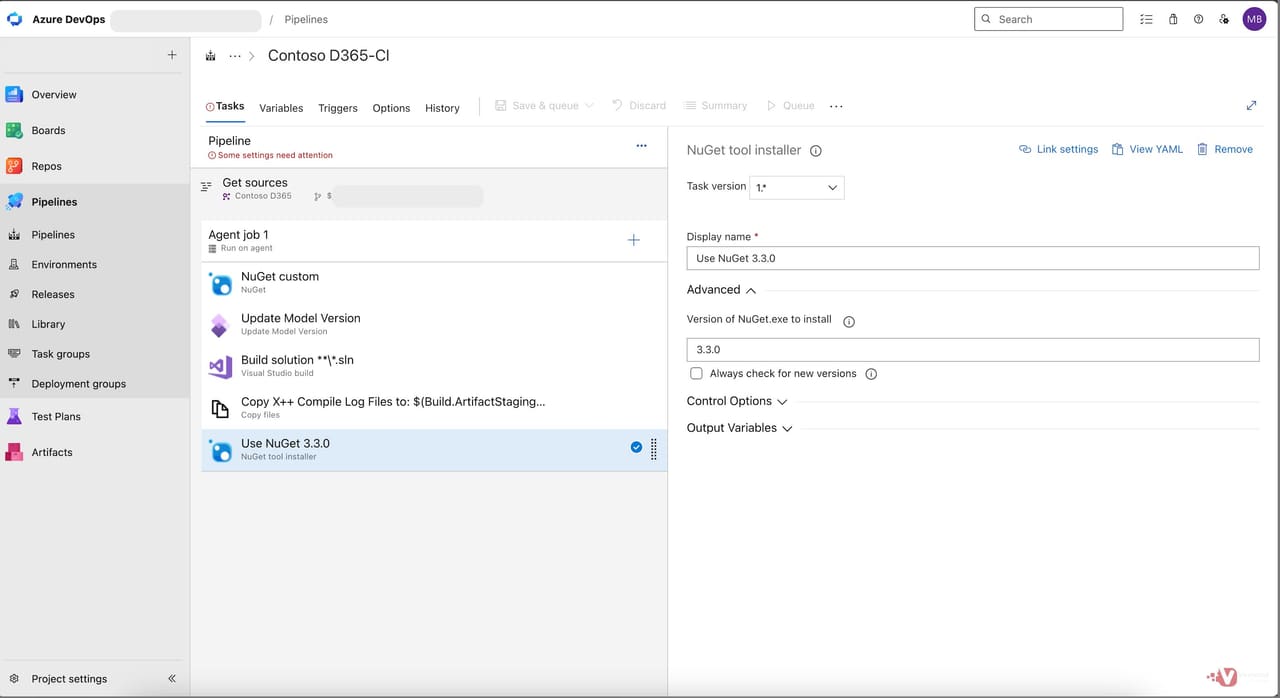Click the Search box
1280x698 pixels.
pyautogui.click(x=1048, y=19)
